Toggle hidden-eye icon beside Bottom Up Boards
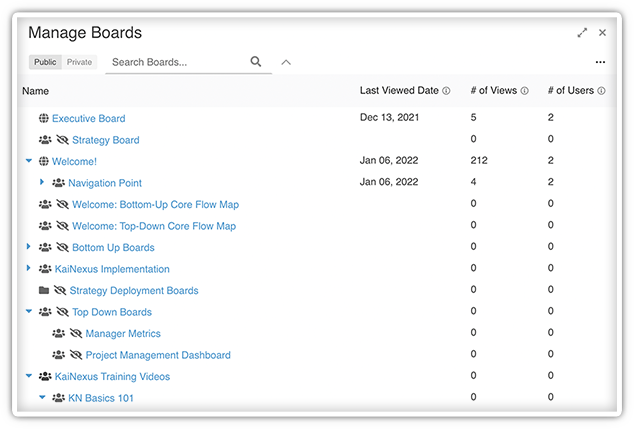The height and width of the screenshot is (429, 634). pos(62,247)
